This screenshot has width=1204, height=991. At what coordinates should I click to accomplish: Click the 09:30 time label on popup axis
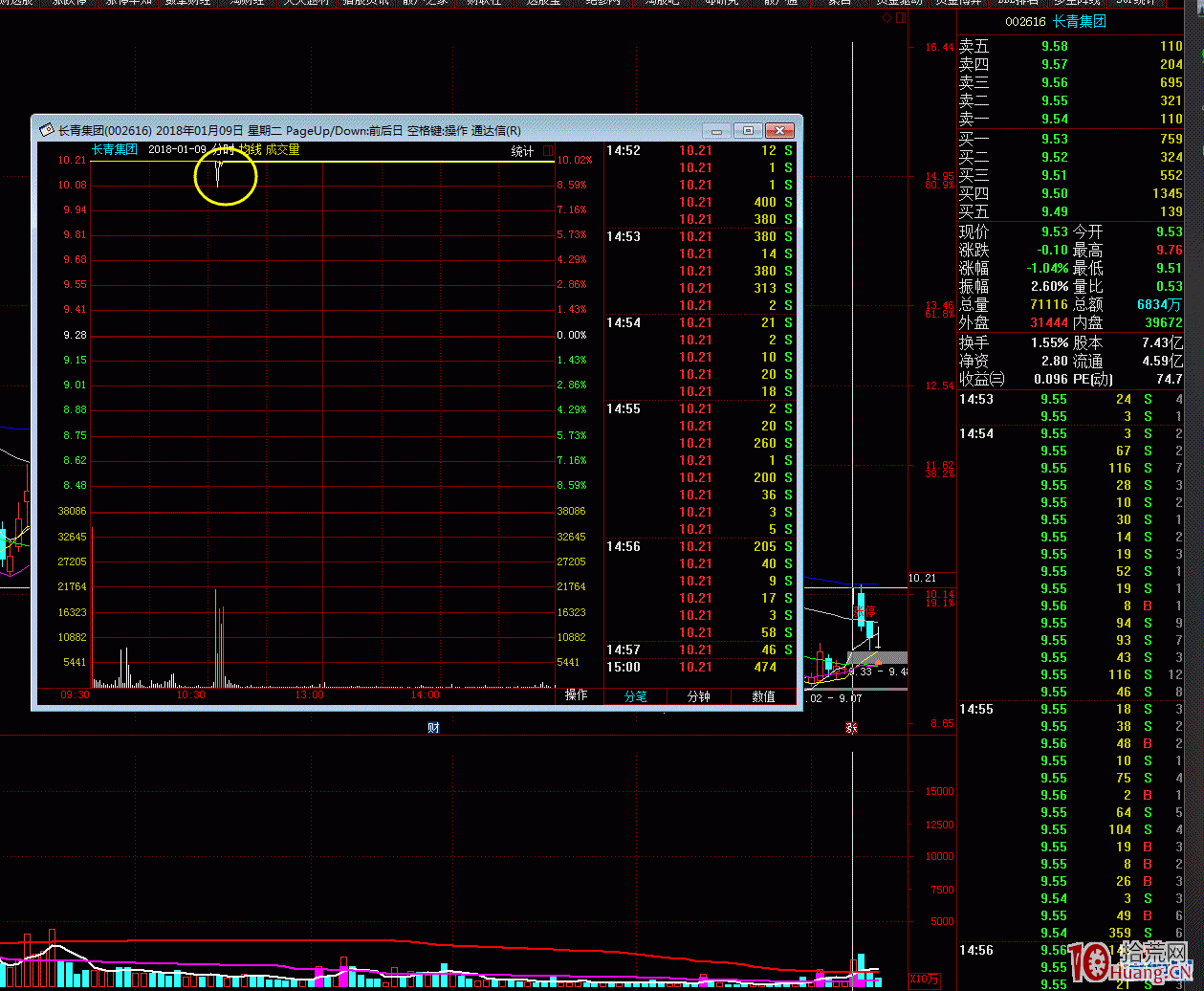(x=75, y=695)
